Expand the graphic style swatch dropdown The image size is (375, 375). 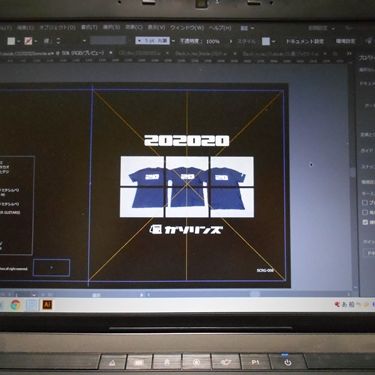pos(273,41)
